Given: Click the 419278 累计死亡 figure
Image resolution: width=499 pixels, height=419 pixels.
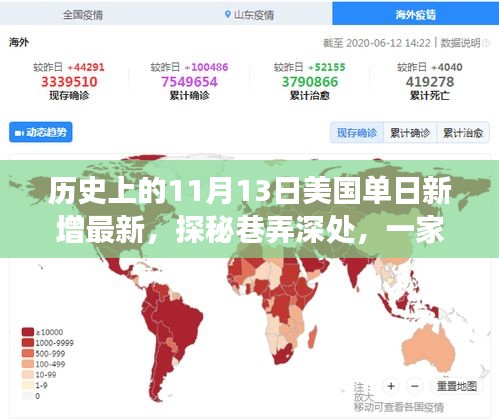Looking at the screenshot, I should click(x=430, y=82).
